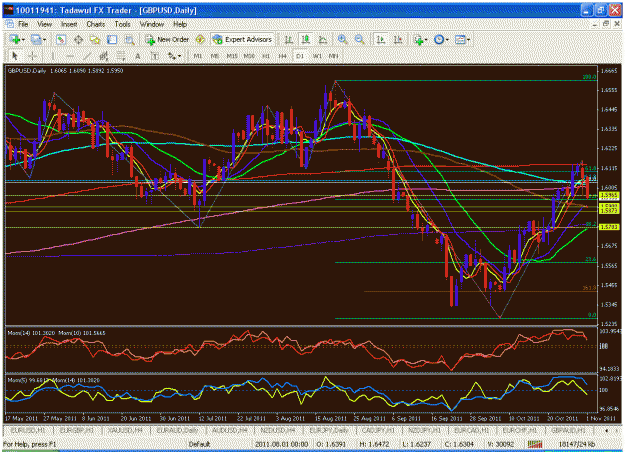Open the Terminal window icon
625x452 pixels.
112,39
